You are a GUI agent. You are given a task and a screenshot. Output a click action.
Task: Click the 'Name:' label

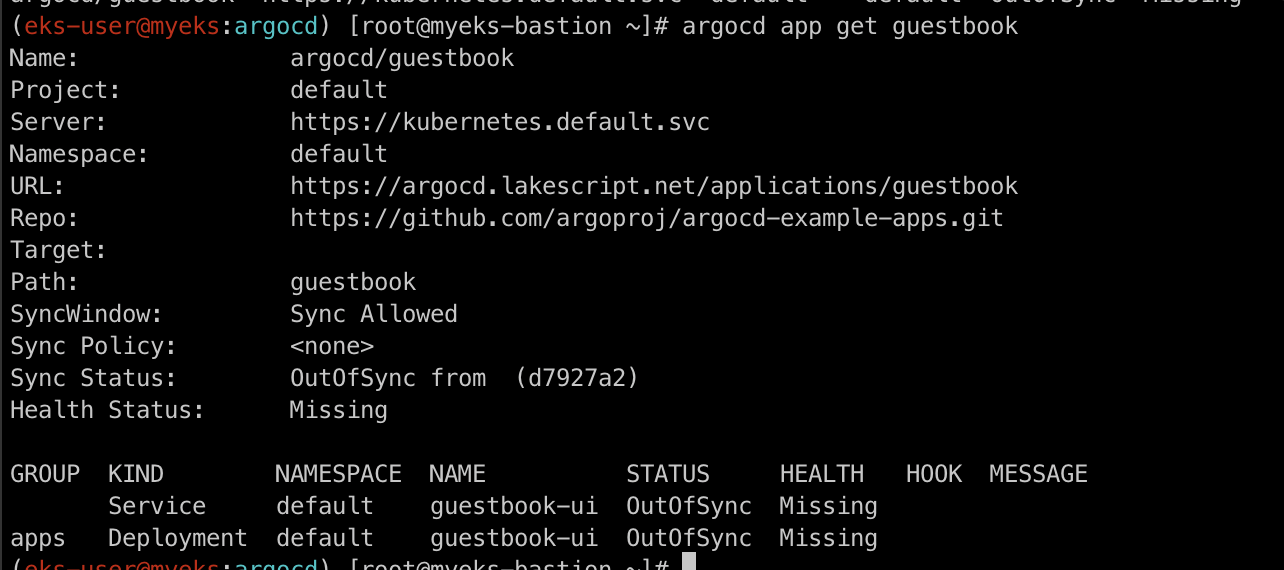click(44, 59)
